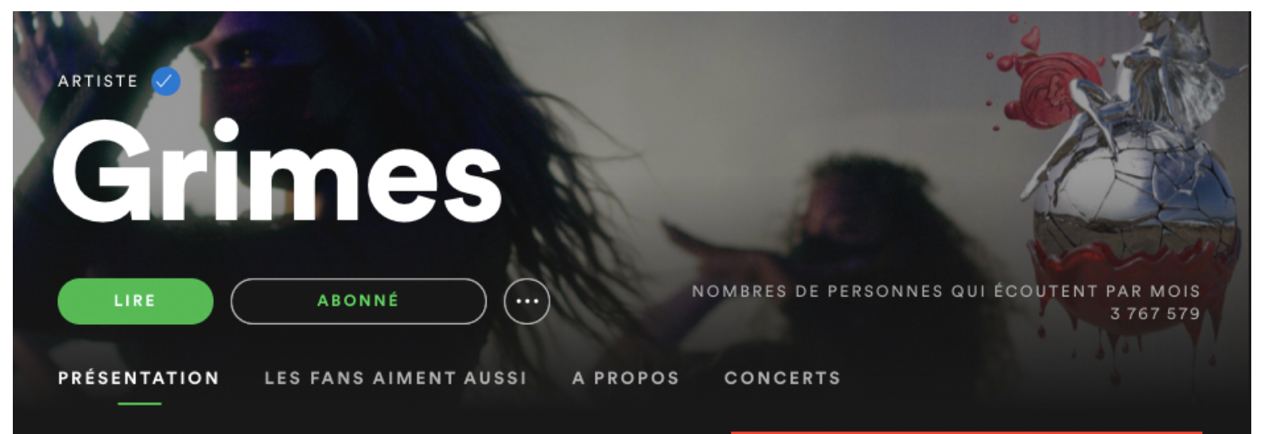Open the LES FANS AIMENT AUSSI tab
The width and height of the screenshot is (1280, 434).
coord(395,378)
